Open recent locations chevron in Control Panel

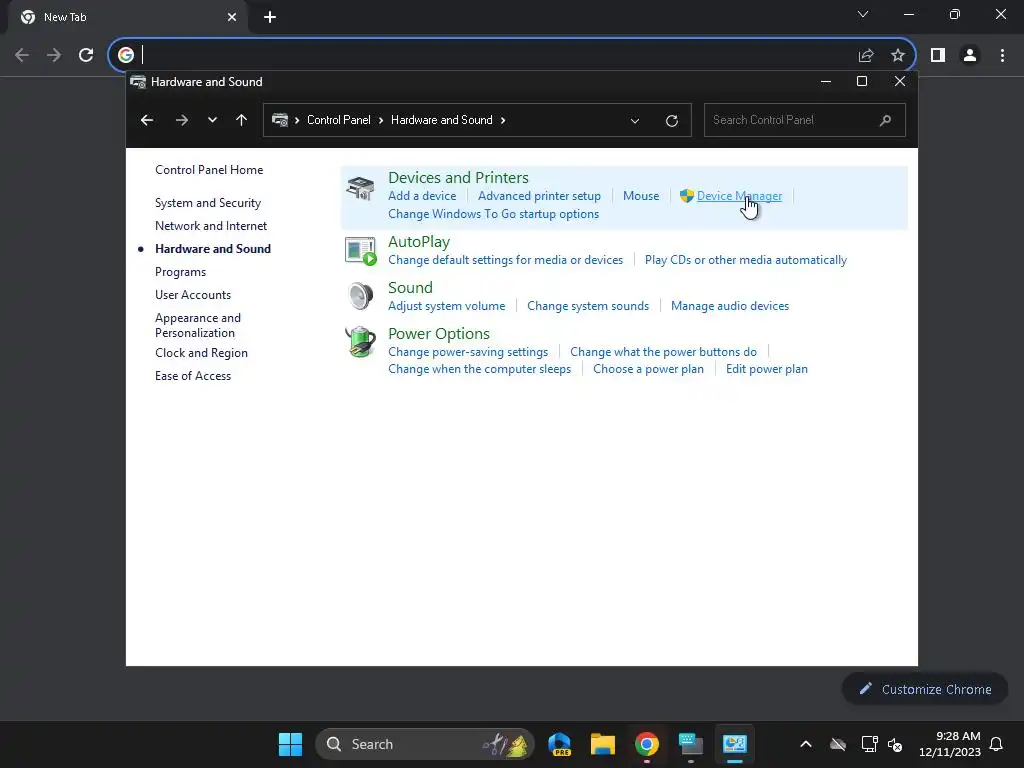click(x=212, y=120)
